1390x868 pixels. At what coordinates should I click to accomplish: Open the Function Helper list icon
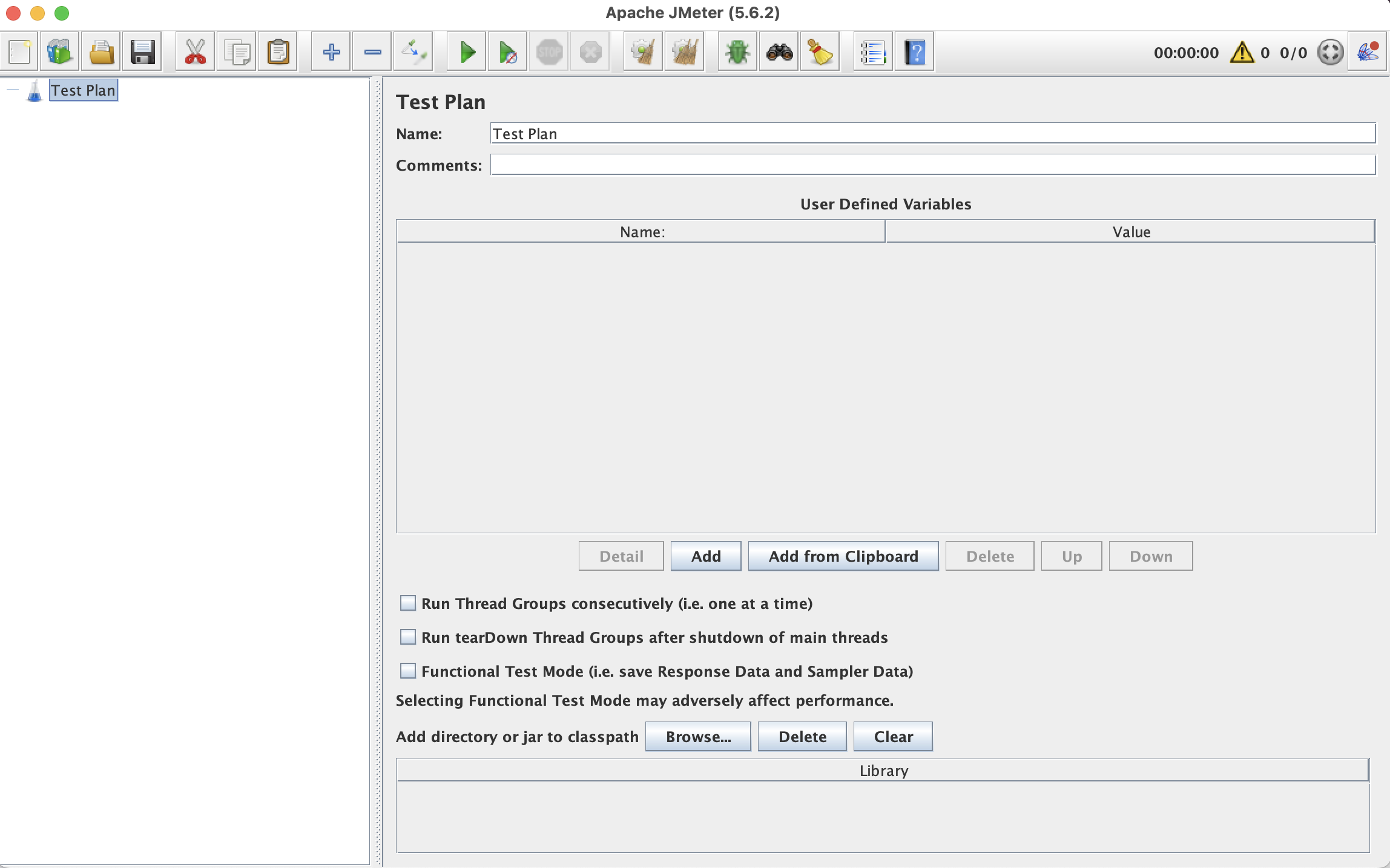pos(872,52)
